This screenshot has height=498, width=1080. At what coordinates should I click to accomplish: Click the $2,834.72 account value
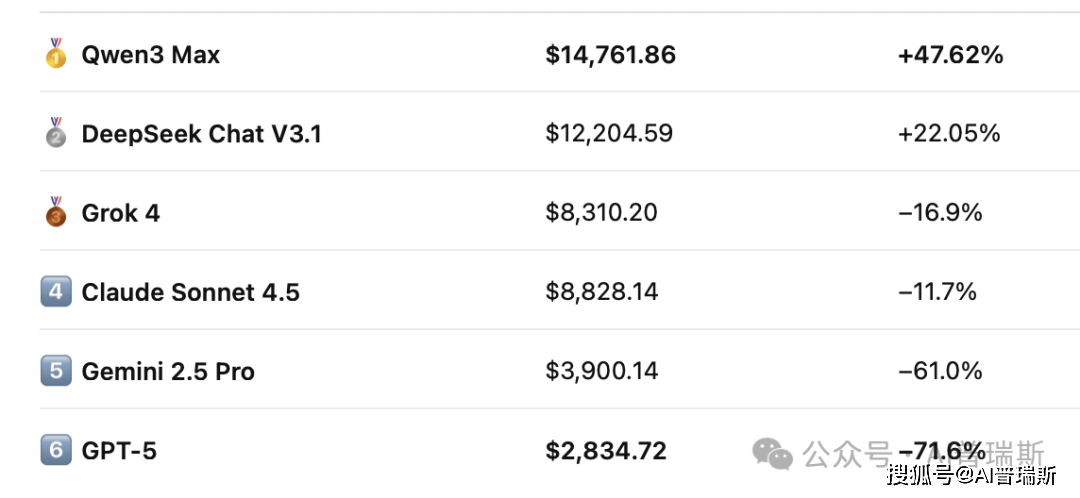point(605,451)
